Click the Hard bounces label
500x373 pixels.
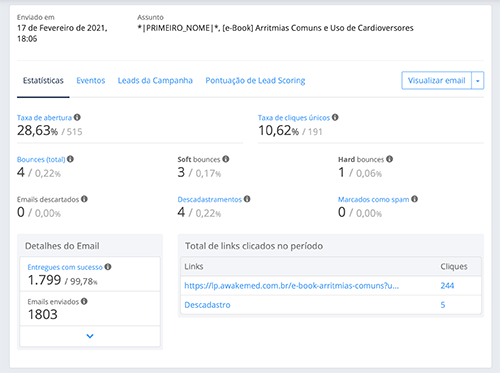(361, 159)
